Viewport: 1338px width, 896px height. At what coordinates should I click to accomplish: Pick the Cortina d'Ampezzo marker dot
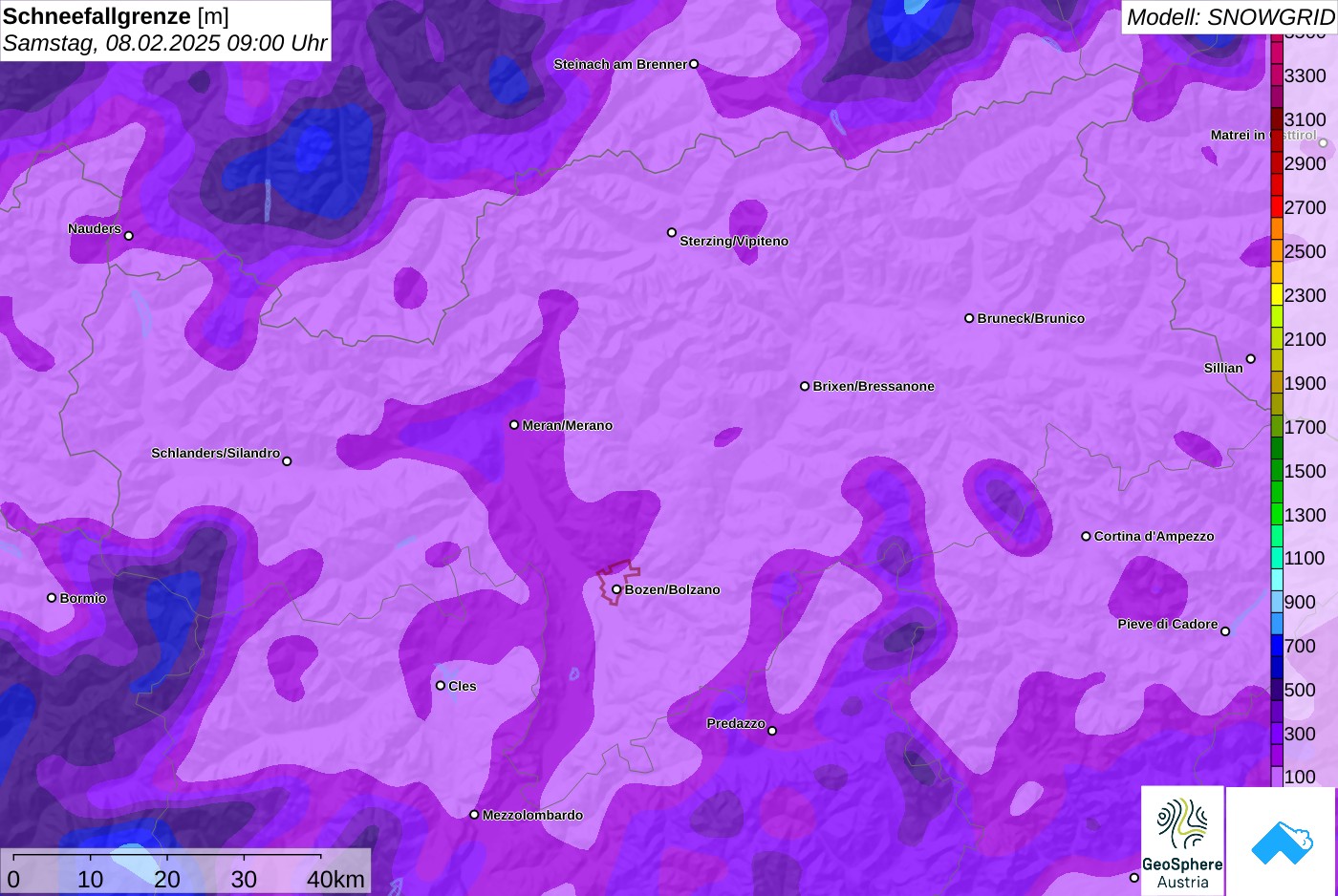1086,536
